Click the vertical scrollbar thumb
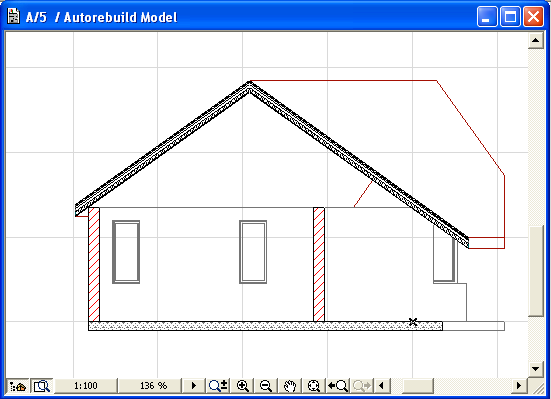The width and height of the screenshot is (551, 399). click(536, 271)
